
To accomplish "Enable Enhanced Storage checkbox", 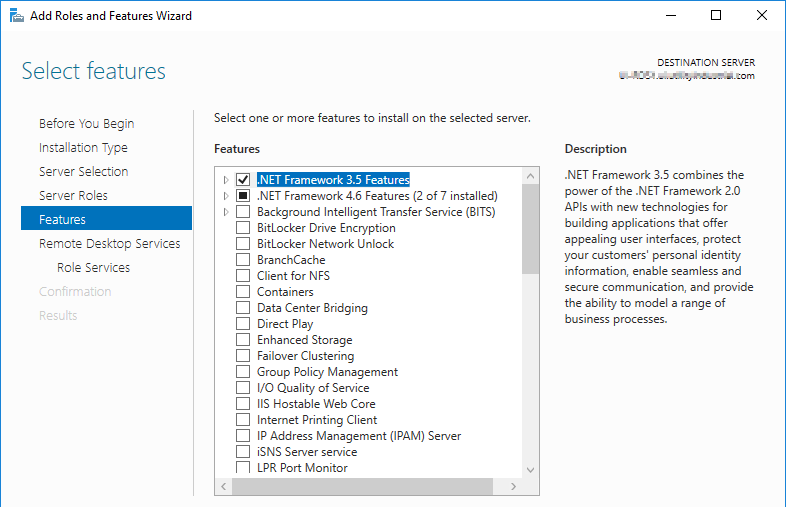I will [x=243, y=340].
